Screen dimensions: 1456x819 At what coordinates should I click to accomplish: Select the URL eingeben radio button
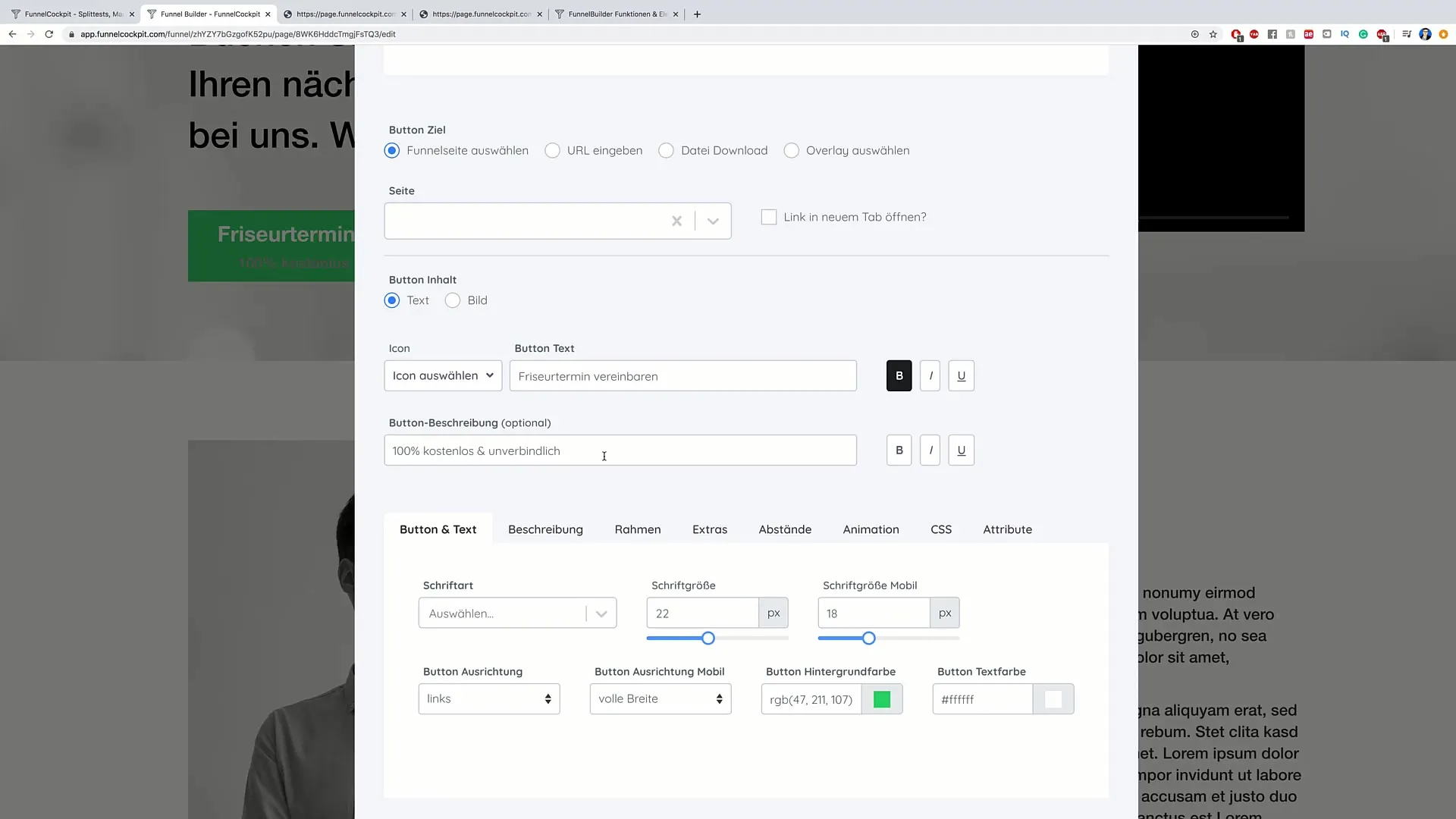553,150
